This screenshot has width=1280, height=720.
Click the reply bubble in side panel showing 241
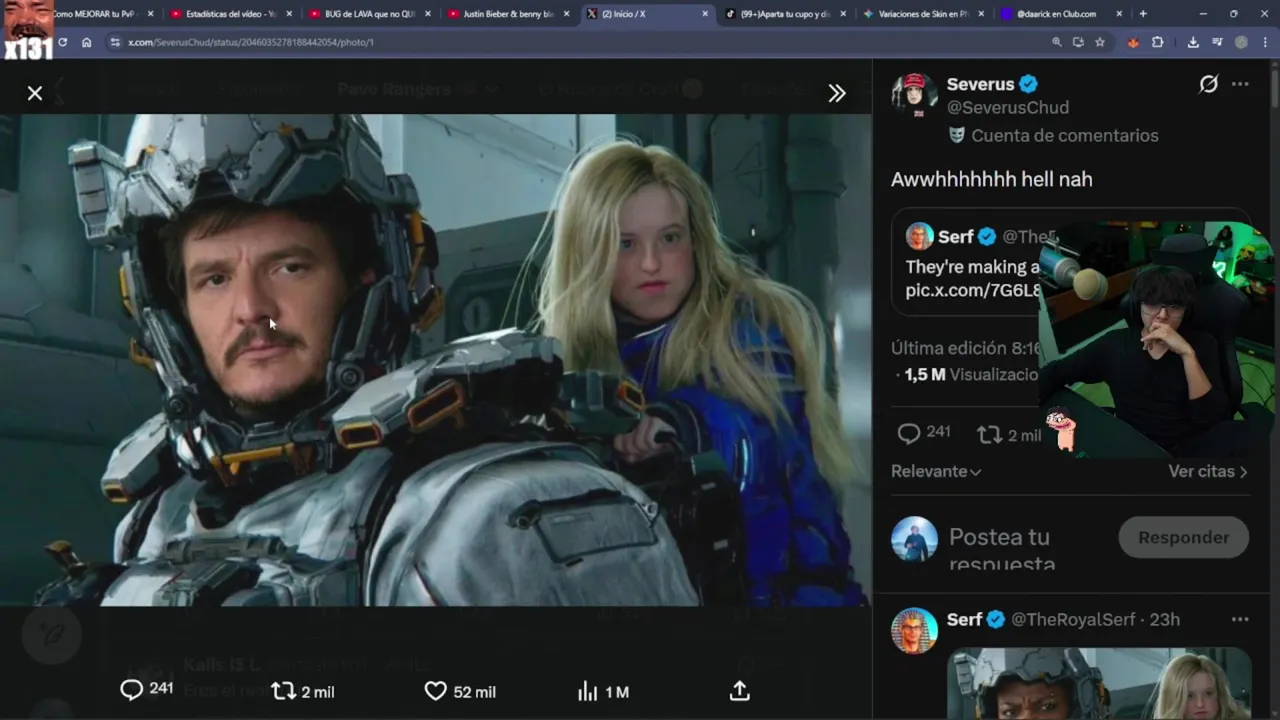908,433
